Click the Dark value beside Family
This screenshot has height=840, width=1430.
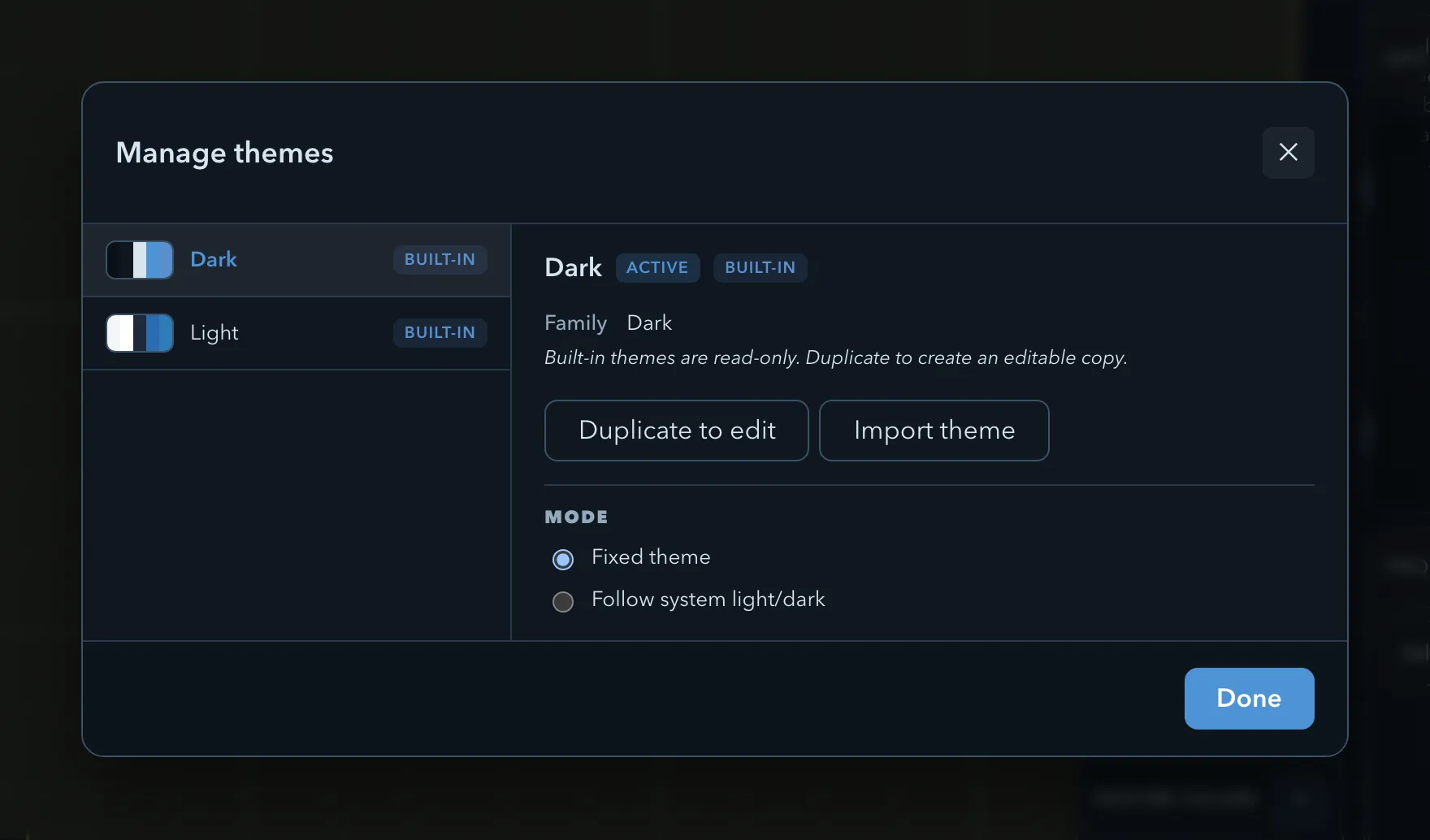(x=649, y=323)
